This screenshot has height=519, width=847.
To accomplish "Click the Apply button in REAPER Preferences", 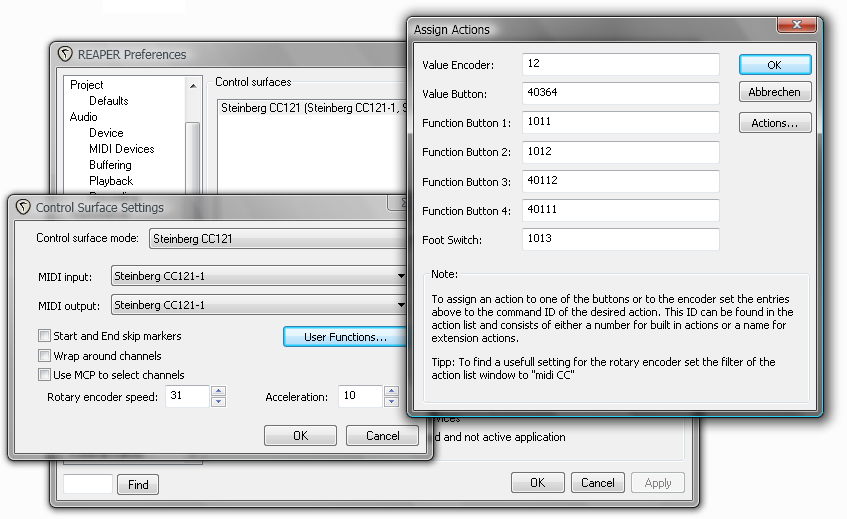I will point(657,483).
